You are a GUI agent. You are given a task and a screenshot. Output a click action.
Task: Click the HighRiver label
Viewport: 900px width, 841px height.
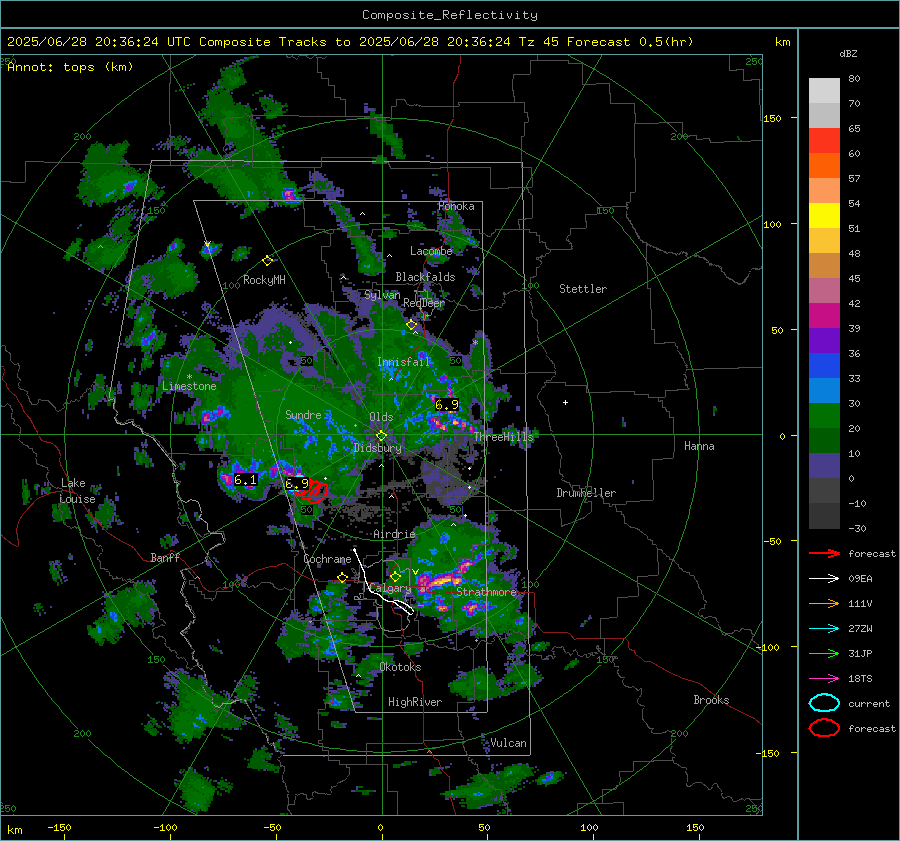point(415,702)
